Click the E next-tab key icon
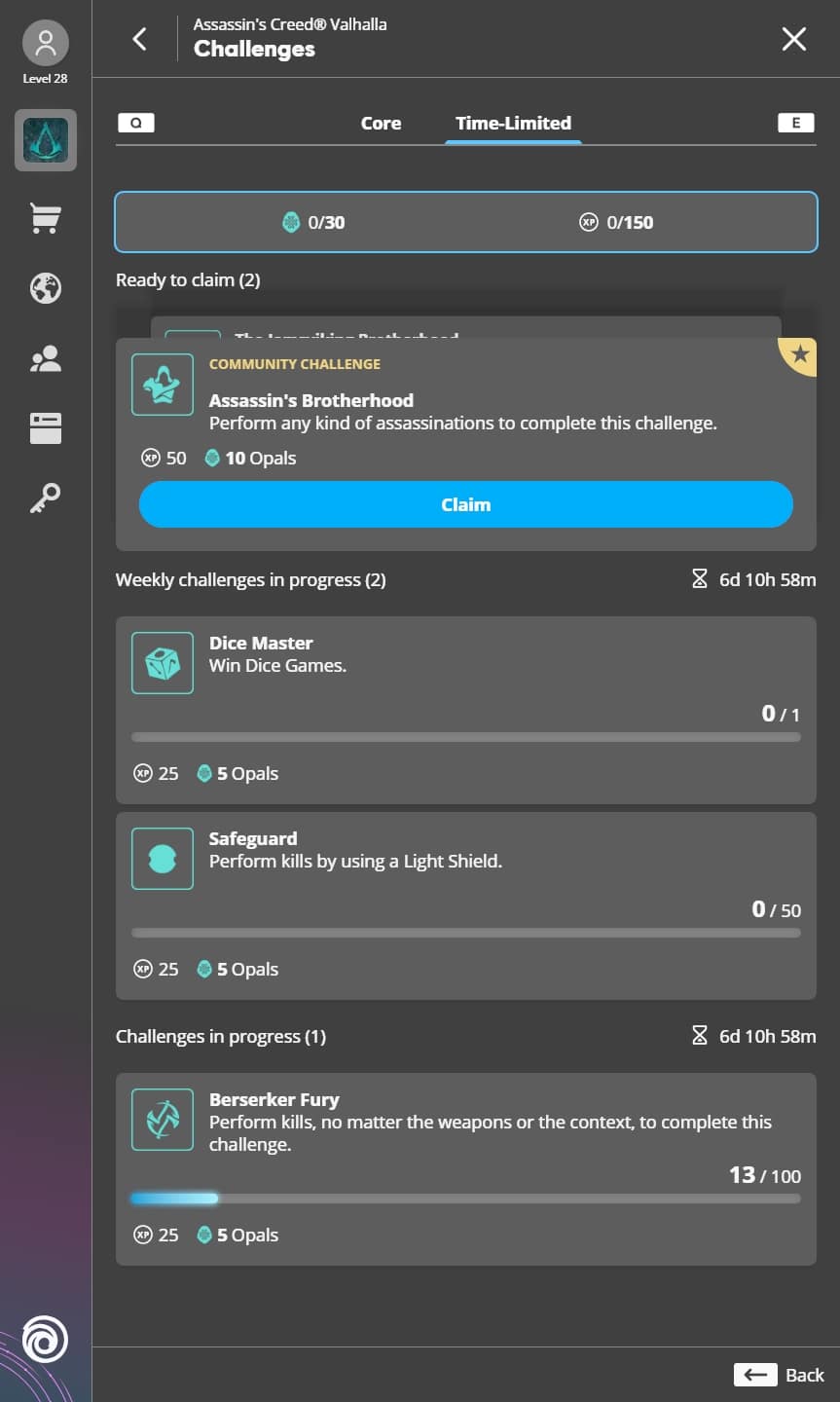 796,123
